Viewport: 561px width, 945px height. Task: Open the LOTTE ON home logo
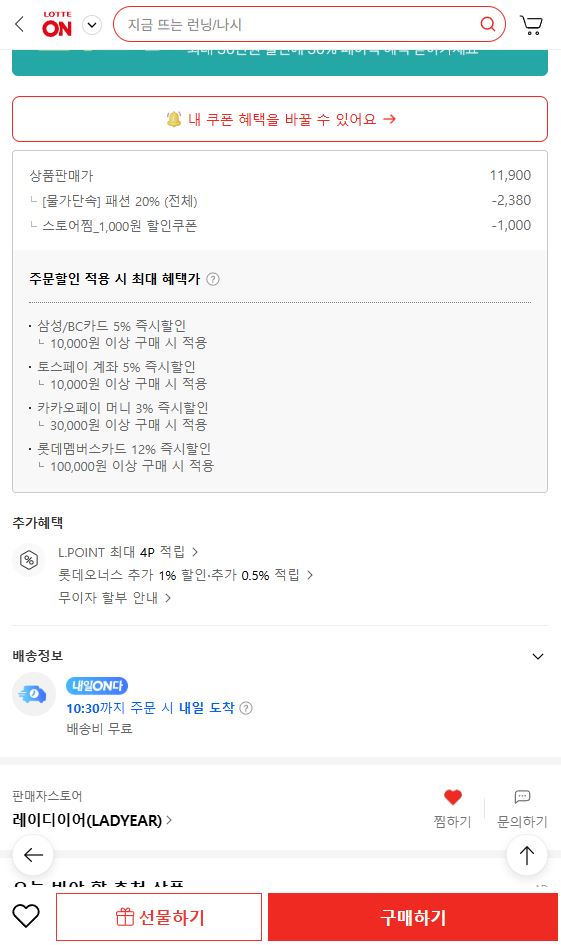57,25
